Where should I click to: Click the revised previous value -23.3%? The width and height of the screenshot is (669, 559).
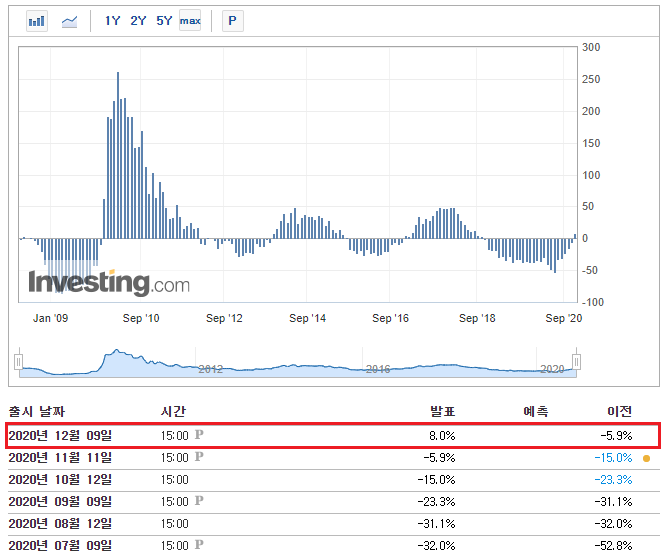613,480
